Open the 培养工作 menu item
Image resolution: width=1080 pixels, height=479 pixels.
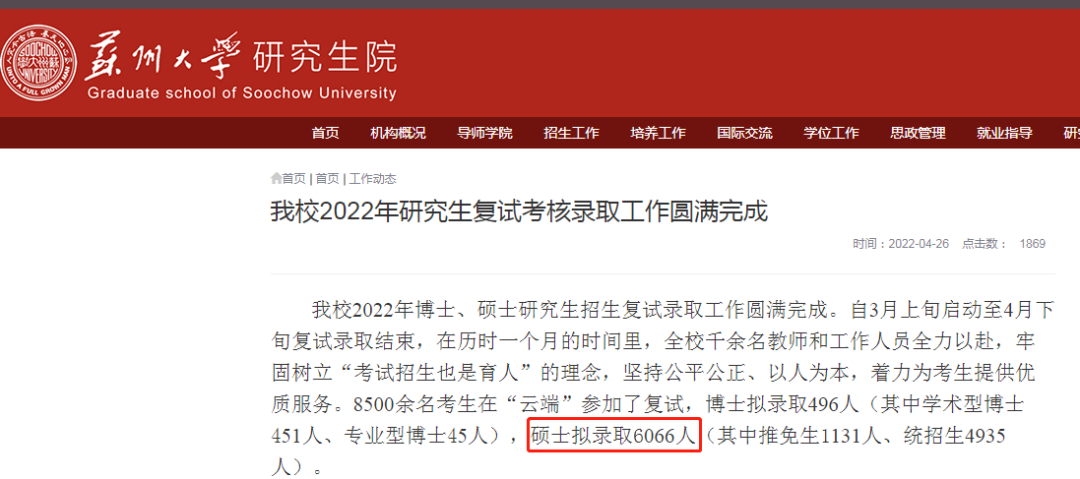click(658, 133)
